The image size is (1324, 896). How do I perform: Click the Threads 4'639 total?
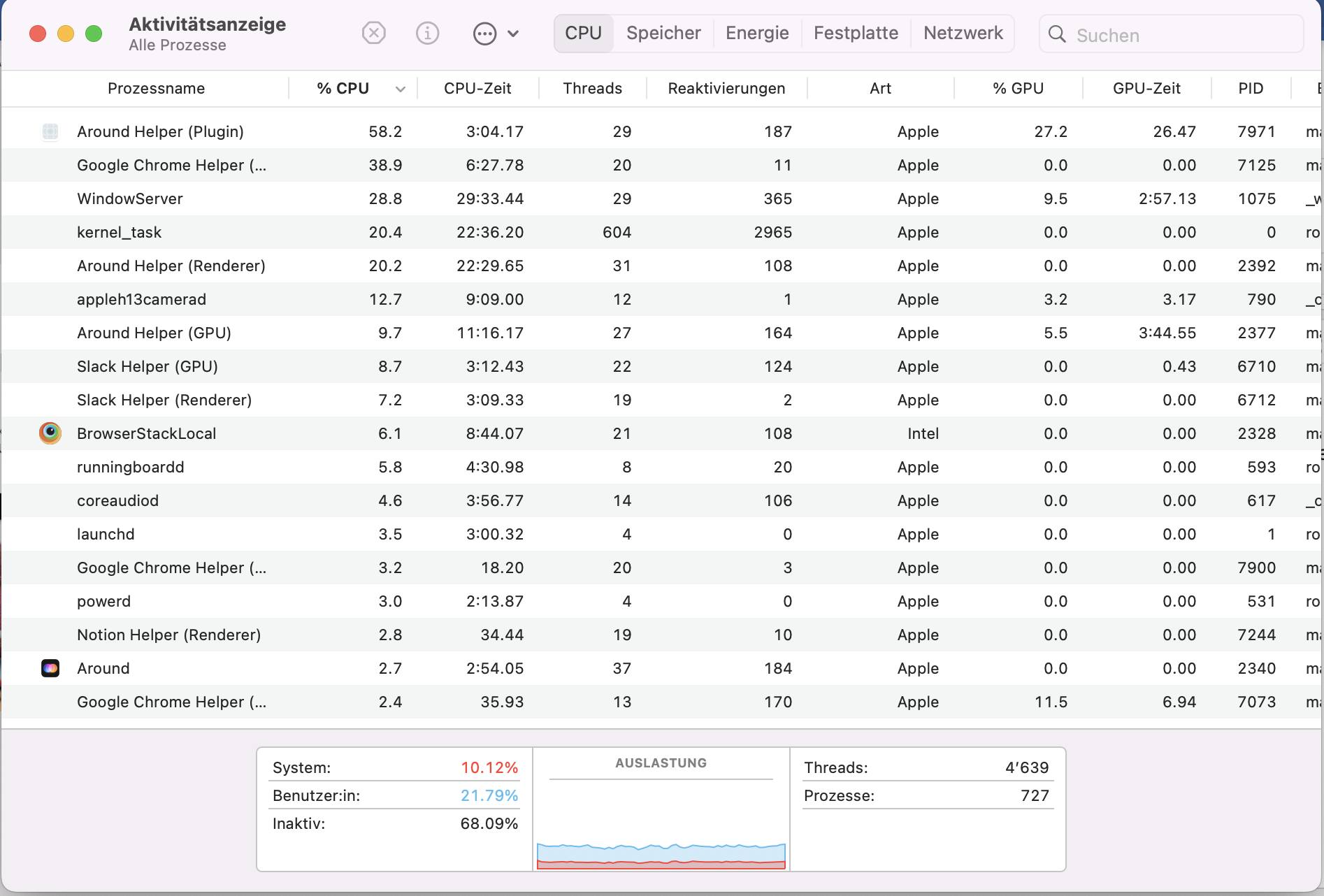[926, 767]
